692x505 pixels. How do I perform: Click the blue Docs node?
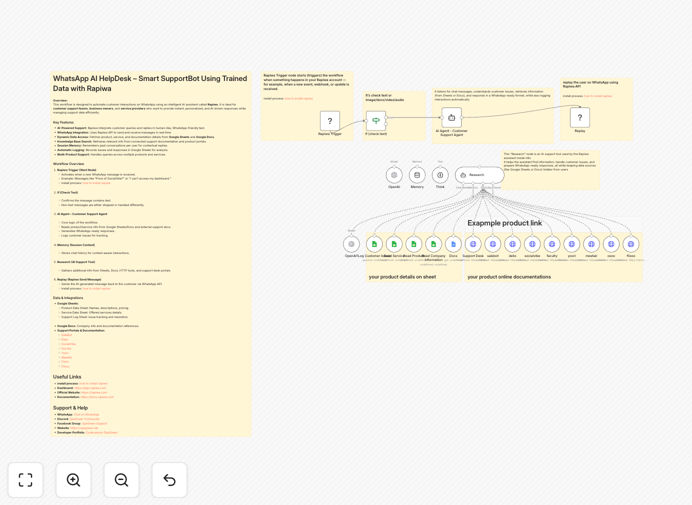[x=453, y=244]
